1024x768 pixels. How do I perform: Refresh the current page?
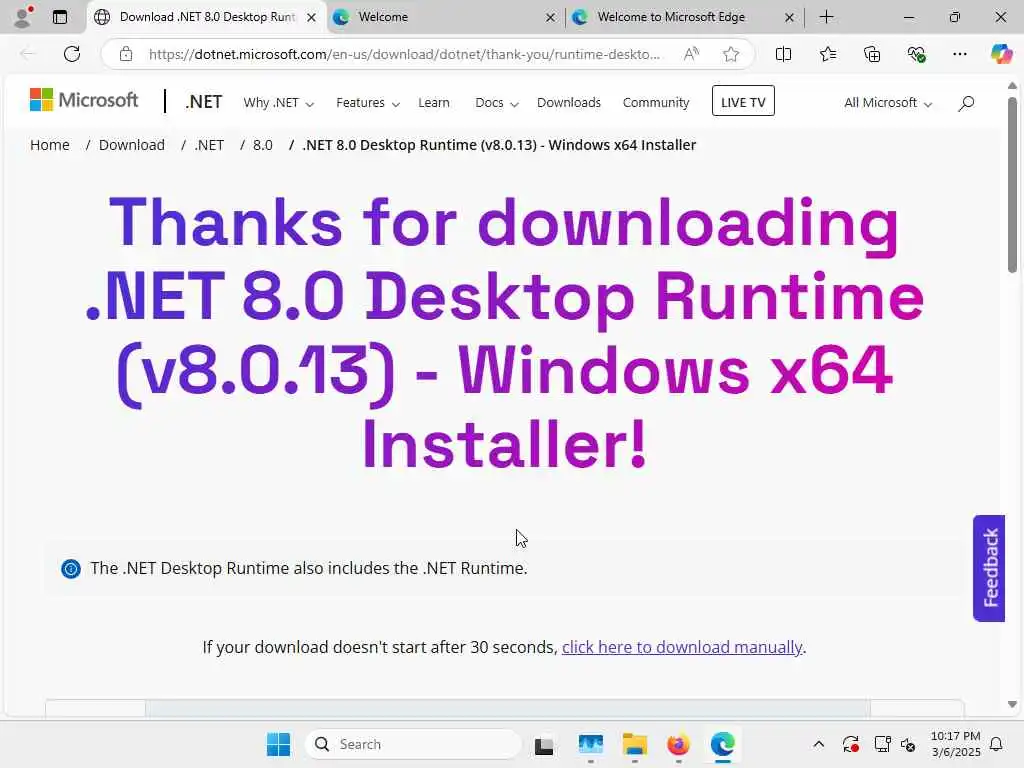point(72,54)
